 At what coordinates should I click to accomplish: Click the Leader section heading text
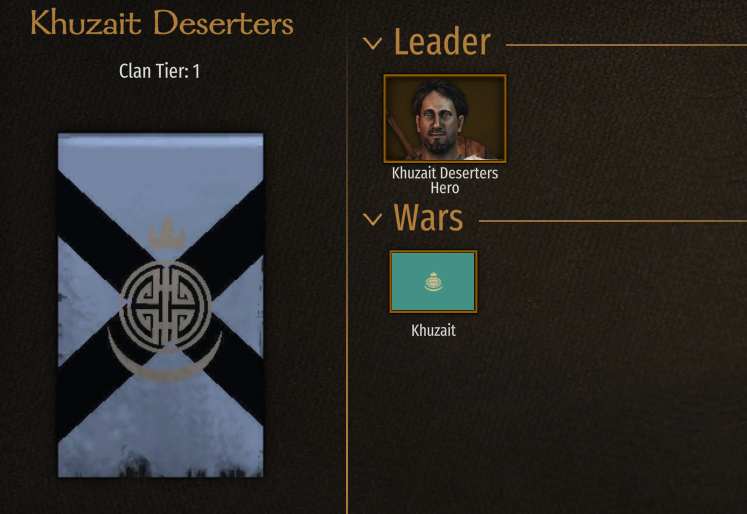tap(442, 42)
